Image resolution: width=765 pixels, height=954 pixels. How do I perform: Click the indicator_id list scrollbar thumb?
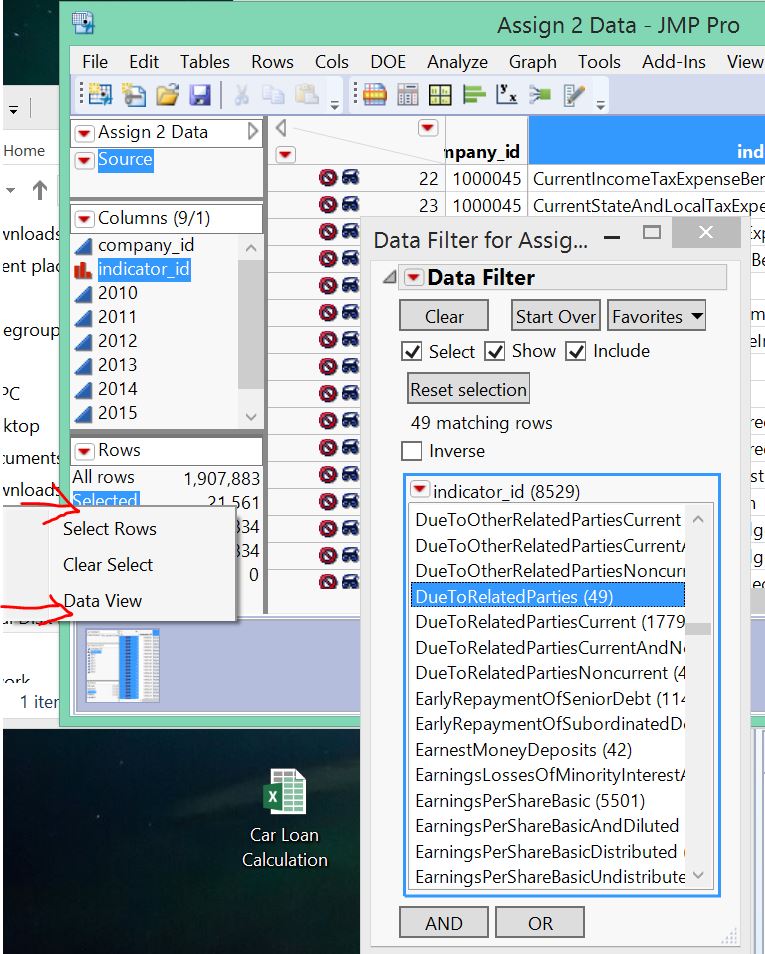[698, 629]
